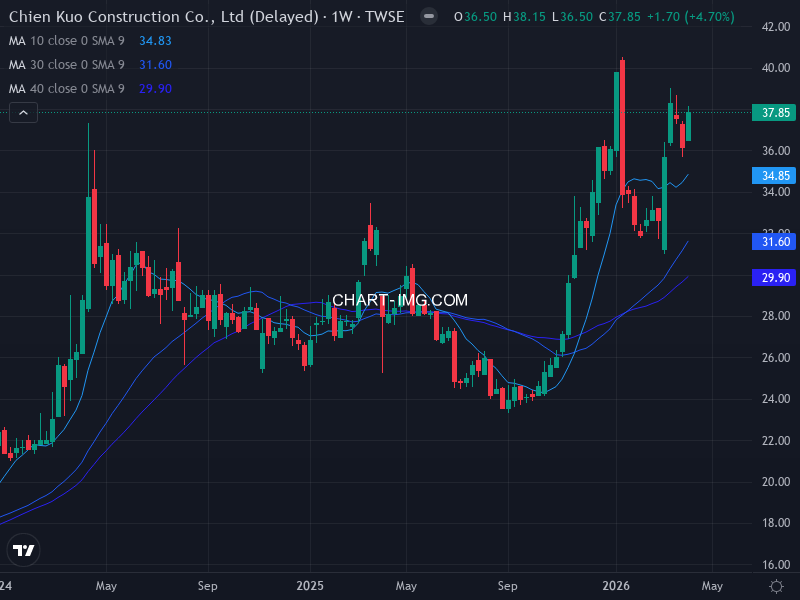
Task: Click the MA 30 price label 31.60
Action: click(x=774, y=242)
